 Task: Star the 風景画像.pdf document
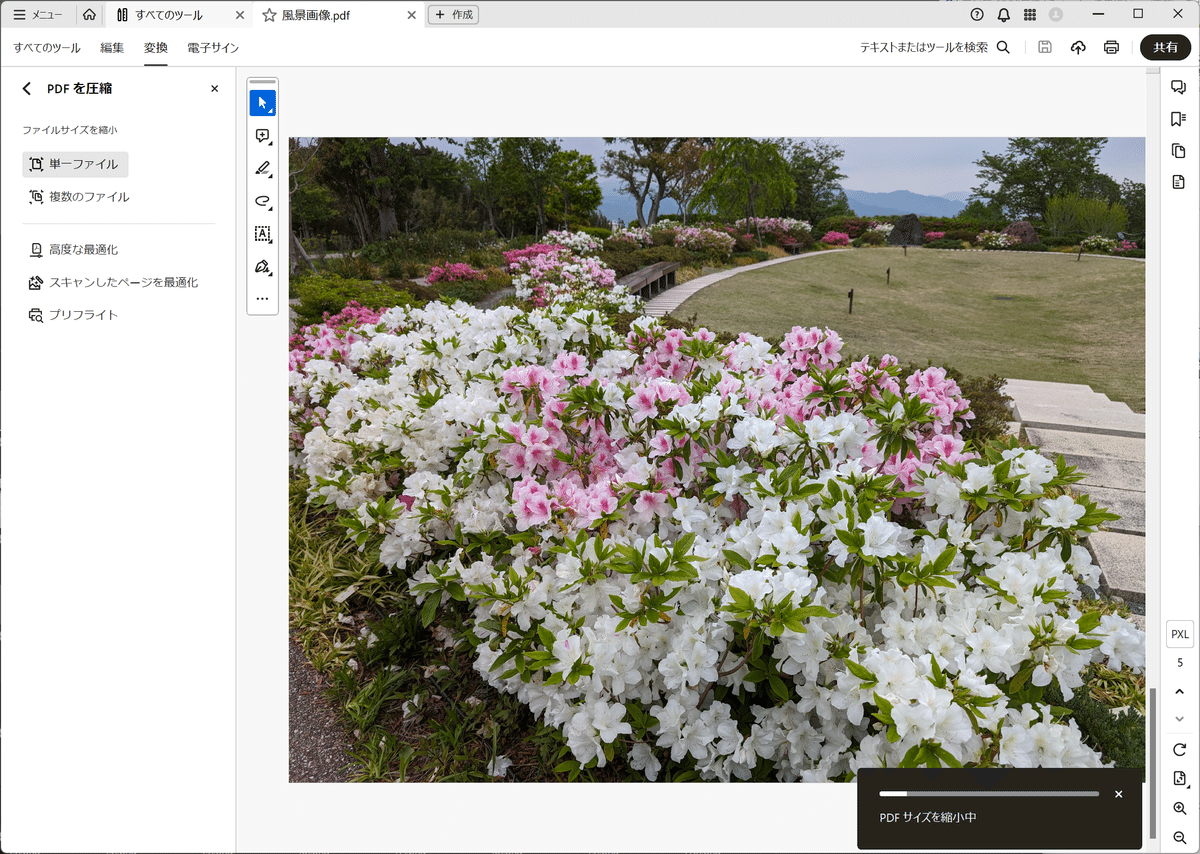(x=269, y=15)
